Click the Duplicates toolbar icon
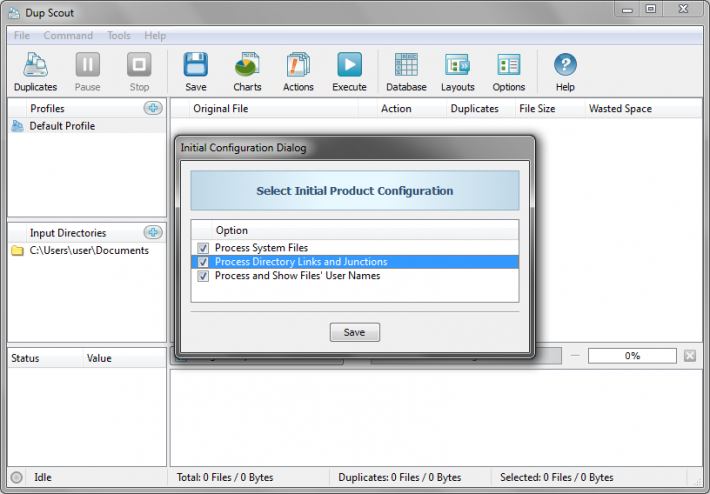 [35, 65]
